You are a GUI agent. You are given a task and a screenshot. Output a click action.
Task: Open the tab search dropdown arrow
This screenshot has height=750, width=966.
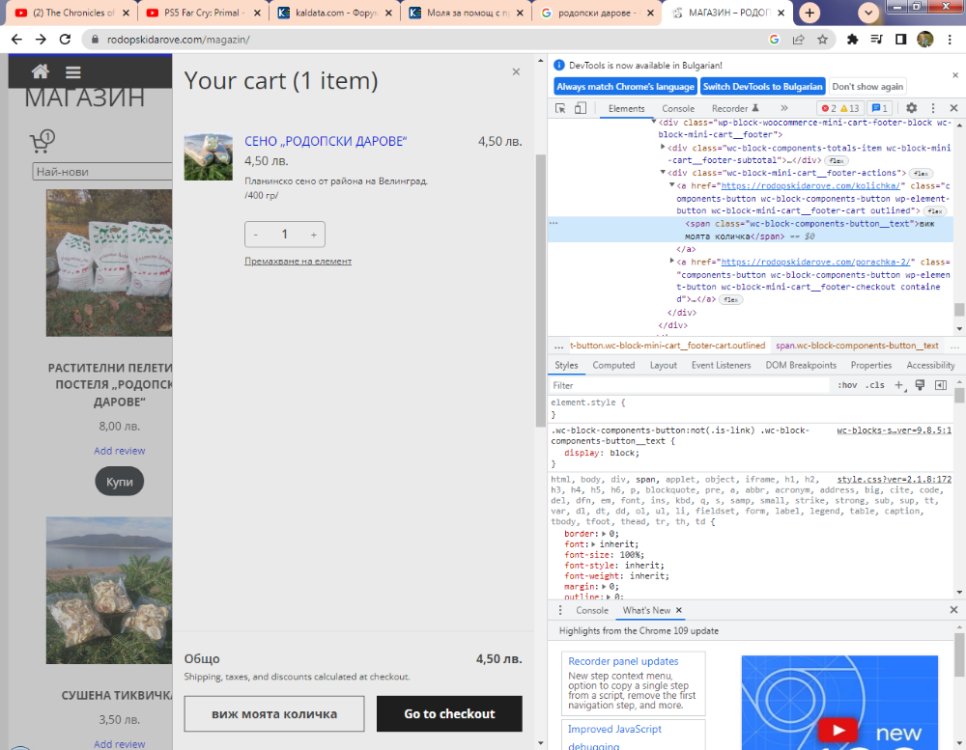coord(868,13)
